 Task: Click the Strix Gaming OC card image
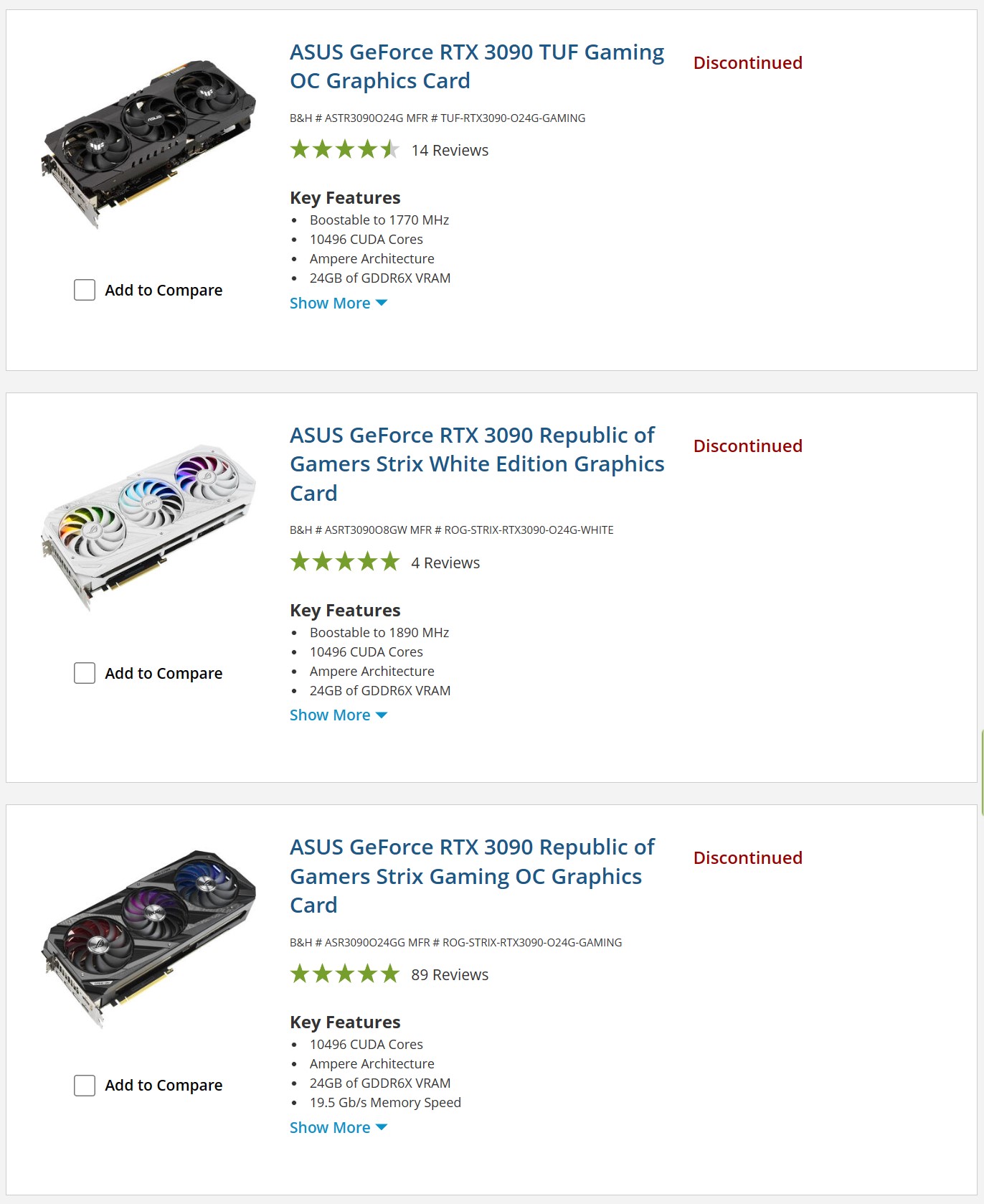(x=148, y=939)
